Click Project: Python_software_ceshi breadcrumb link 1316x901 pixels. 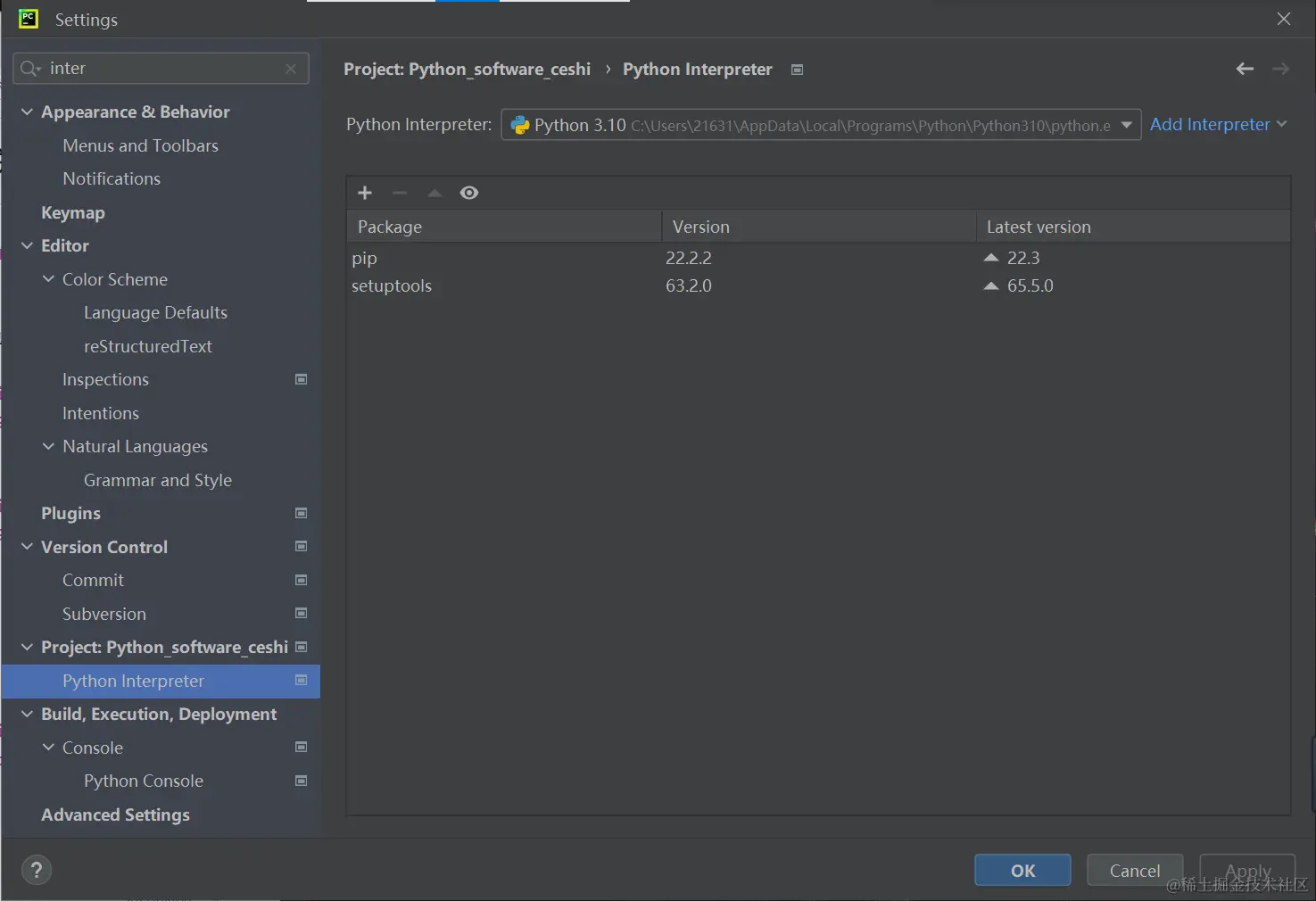tap(467, 69)
